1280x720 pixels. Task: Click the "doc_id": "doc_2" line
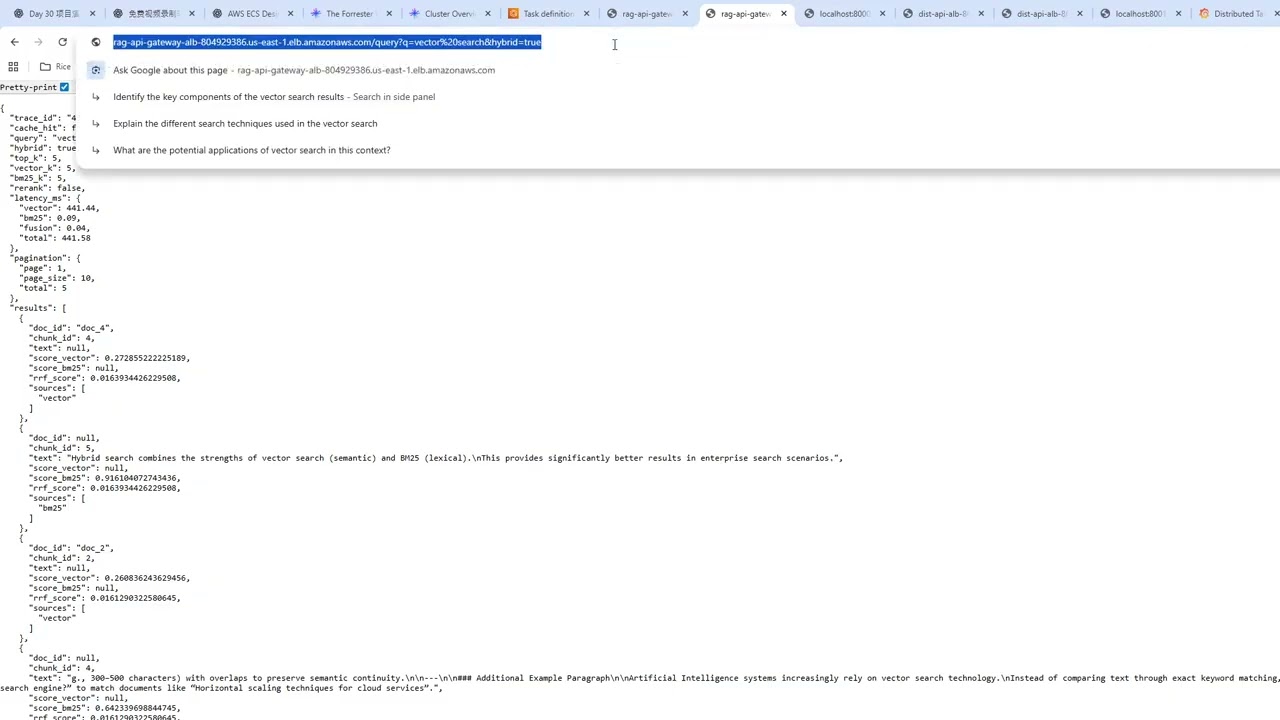pyautogui.click(x=71, y=548)
